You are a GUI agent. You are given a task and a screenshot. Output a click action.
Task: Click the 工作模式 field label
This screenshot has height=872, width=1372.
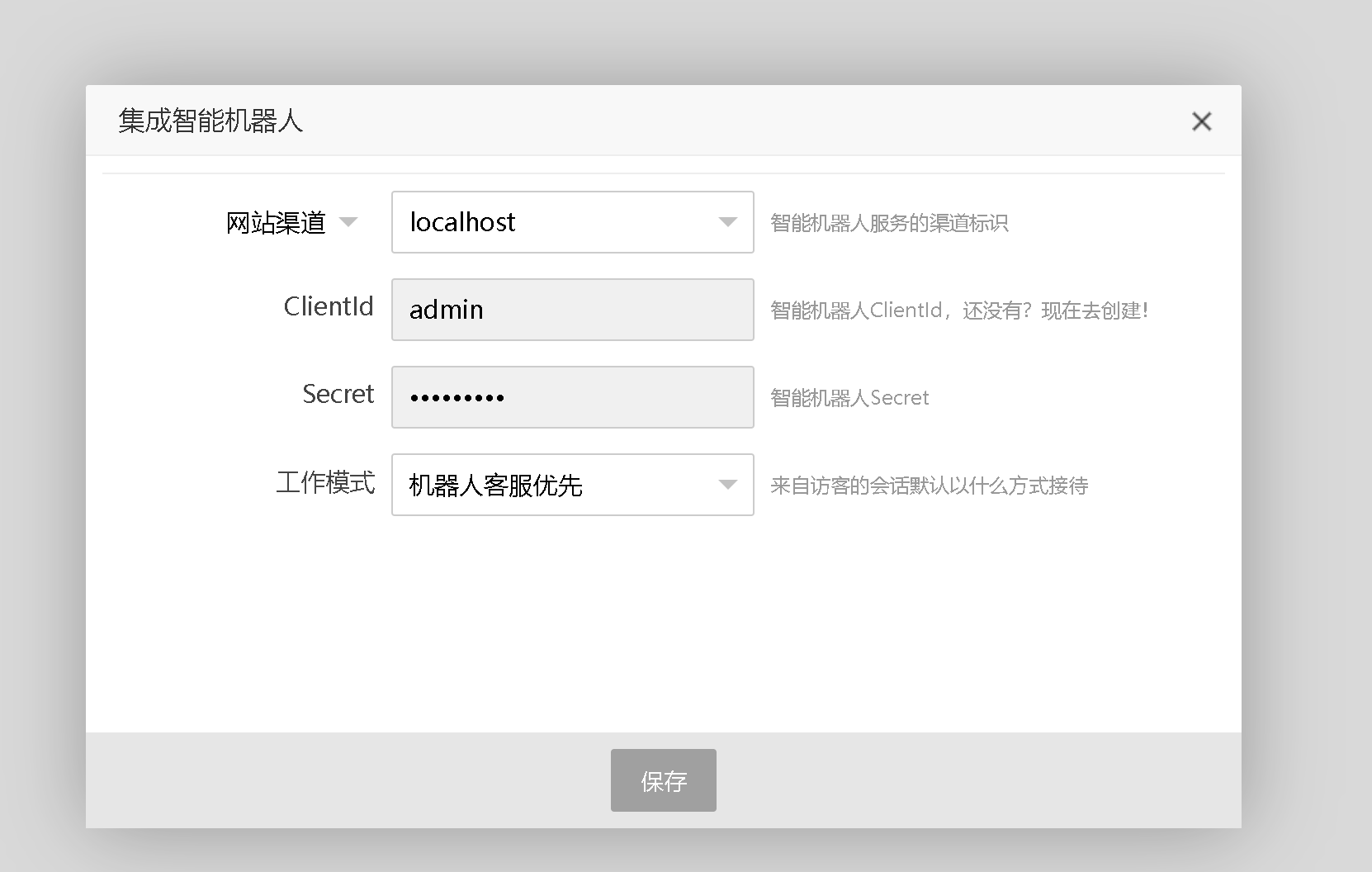(325, 482)
